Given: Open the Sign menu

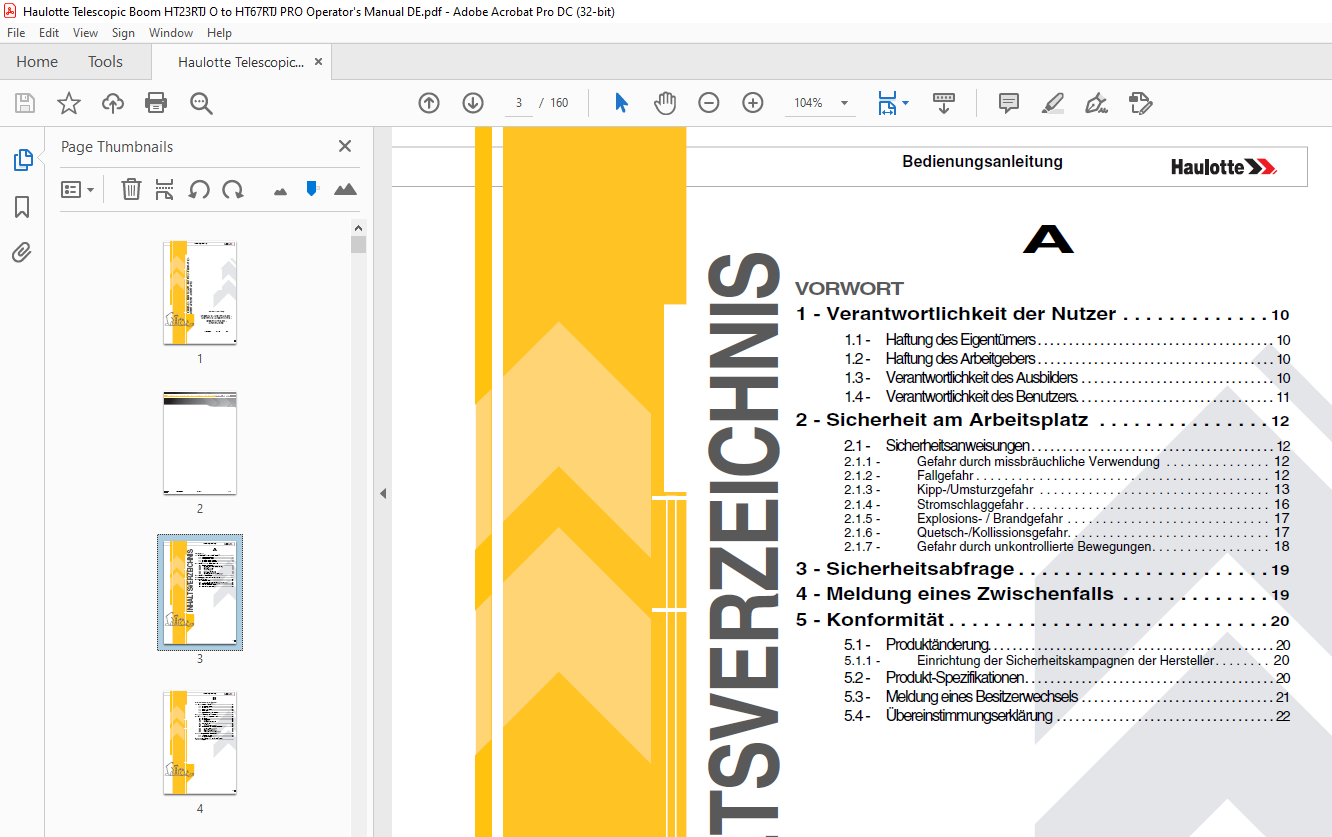Looking at the screenshot, I should coord(123,33).
